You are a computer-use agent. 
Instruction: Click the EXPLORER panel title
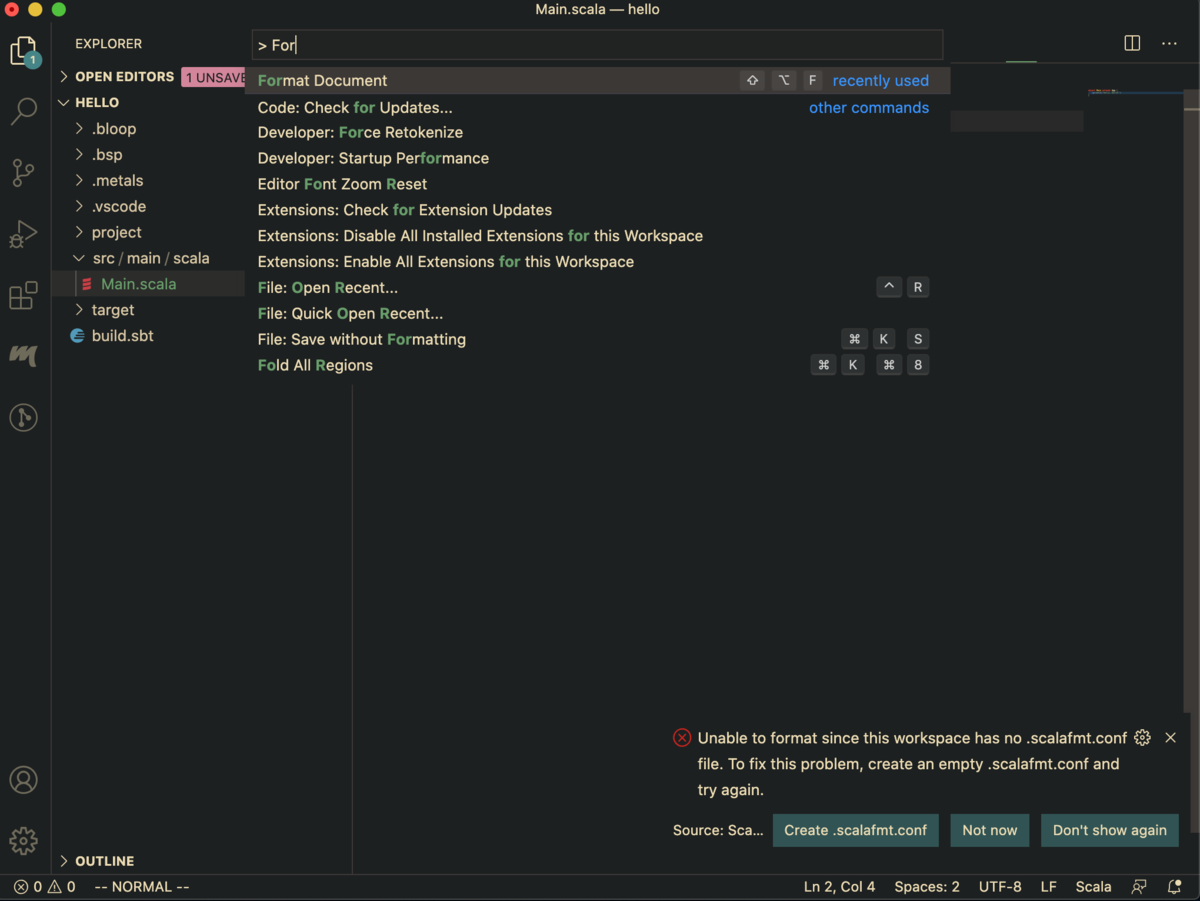click(109, 44)
